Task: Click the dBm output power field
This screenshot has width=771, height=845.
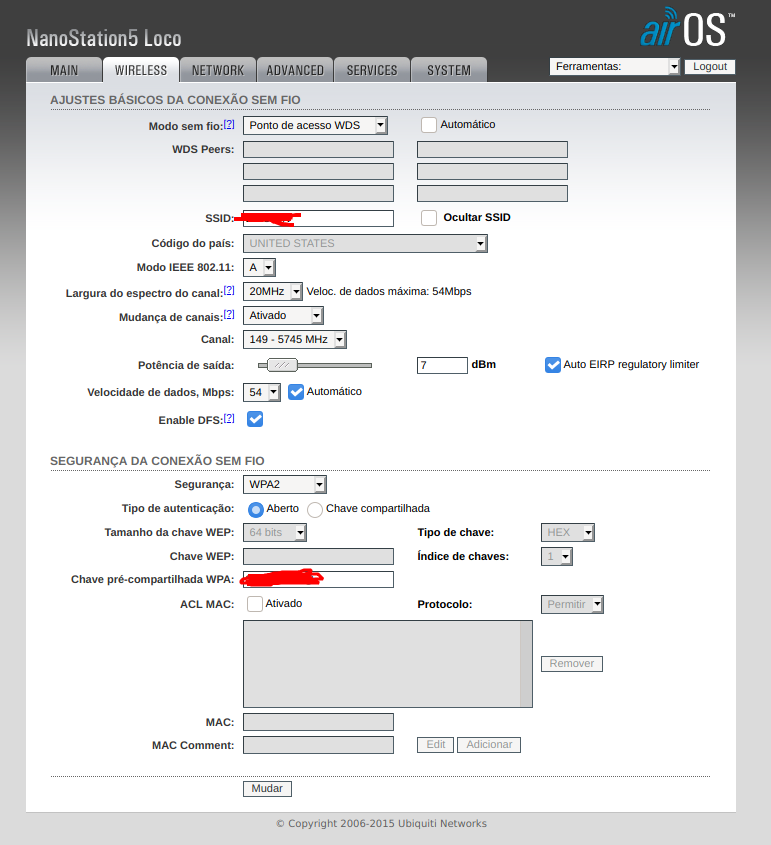Action: [442, 365]
